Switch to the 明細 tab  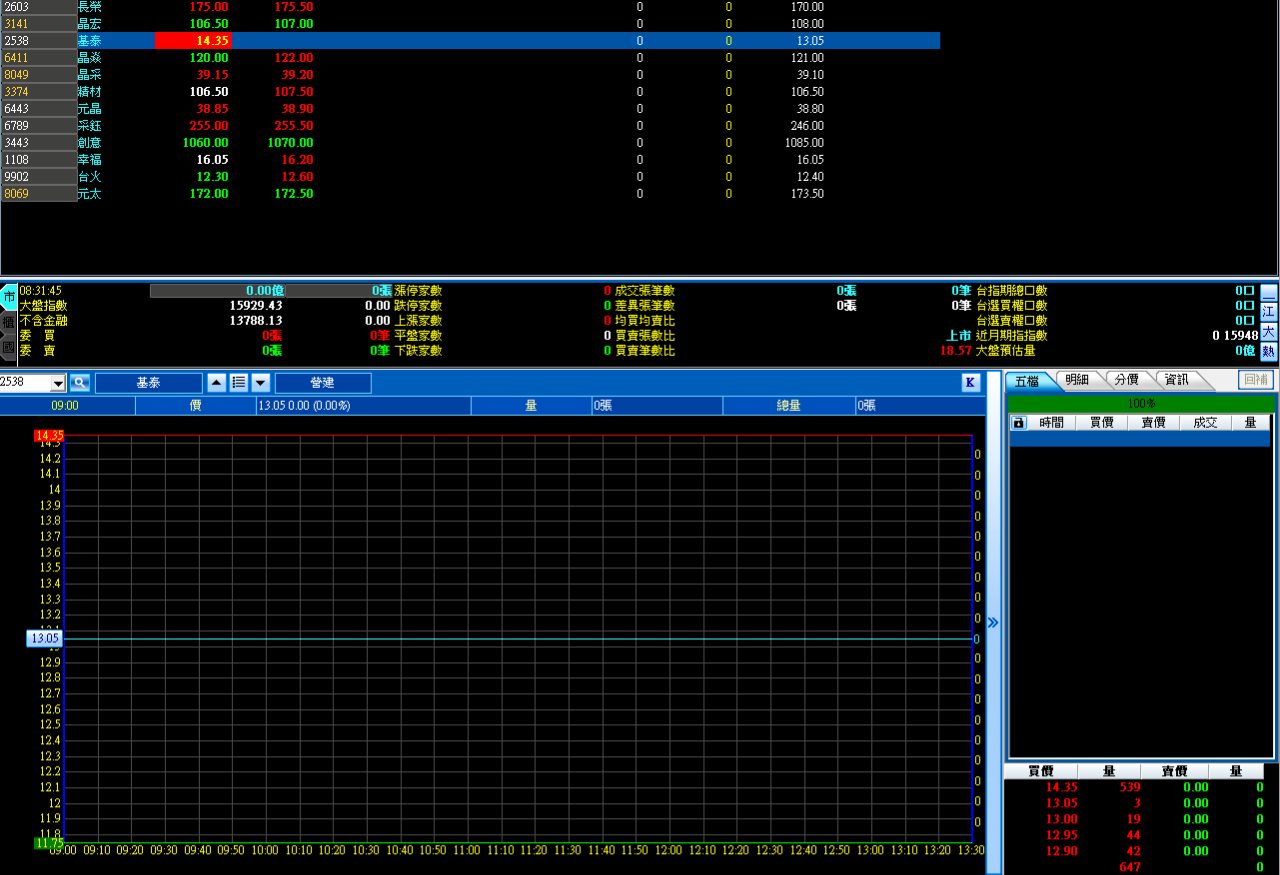coord(1077,380)
